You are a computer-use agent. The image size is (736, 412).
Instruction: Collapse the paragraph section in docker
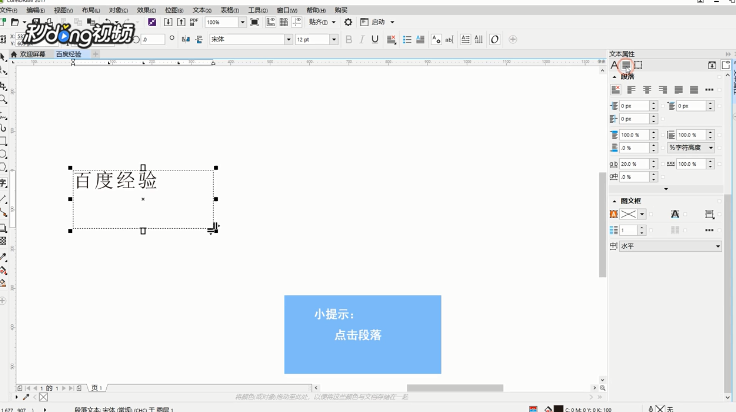(614, 77)
